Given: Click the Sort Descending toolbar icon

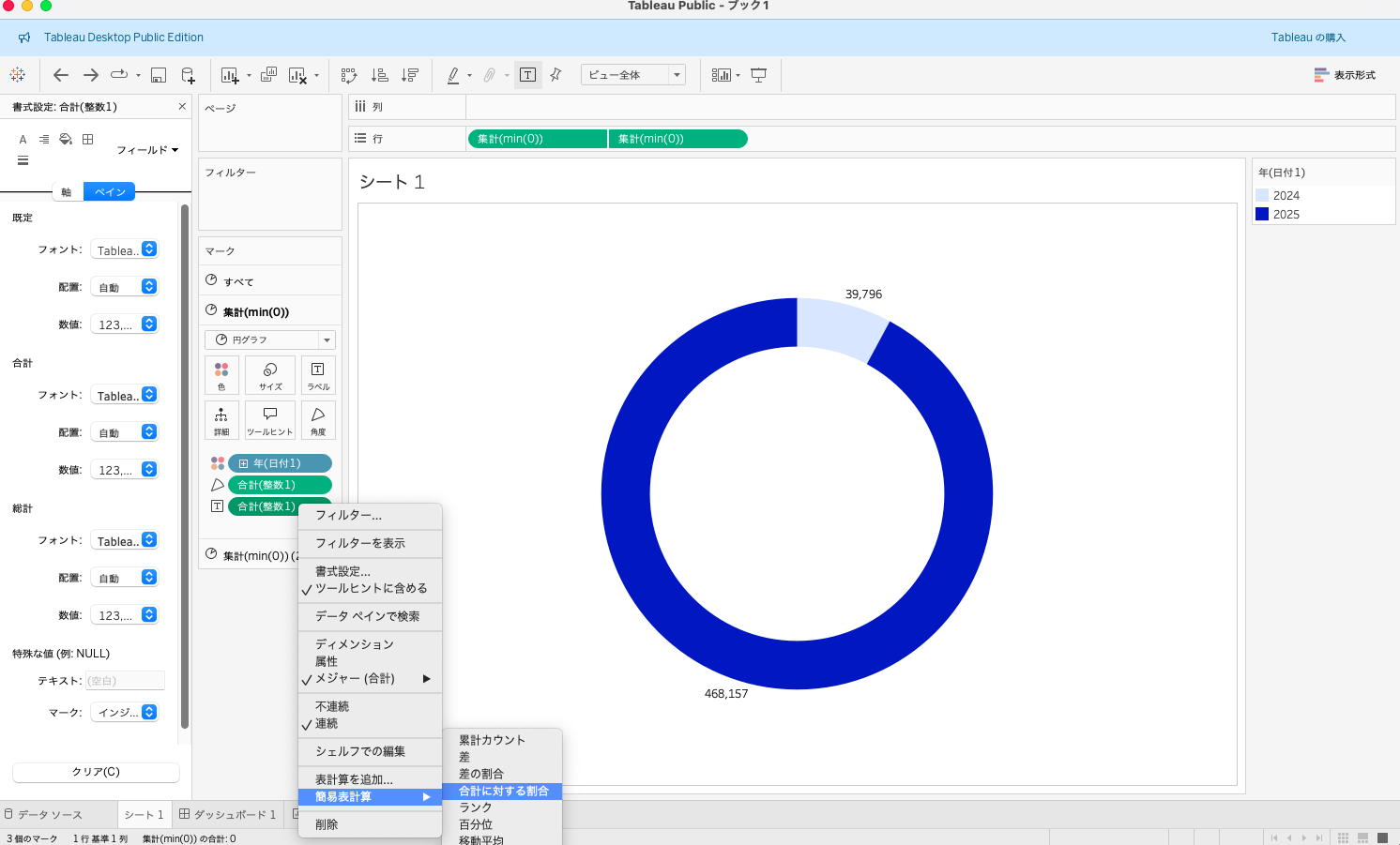Looking at the screenshot, I should tap(410, 75).
